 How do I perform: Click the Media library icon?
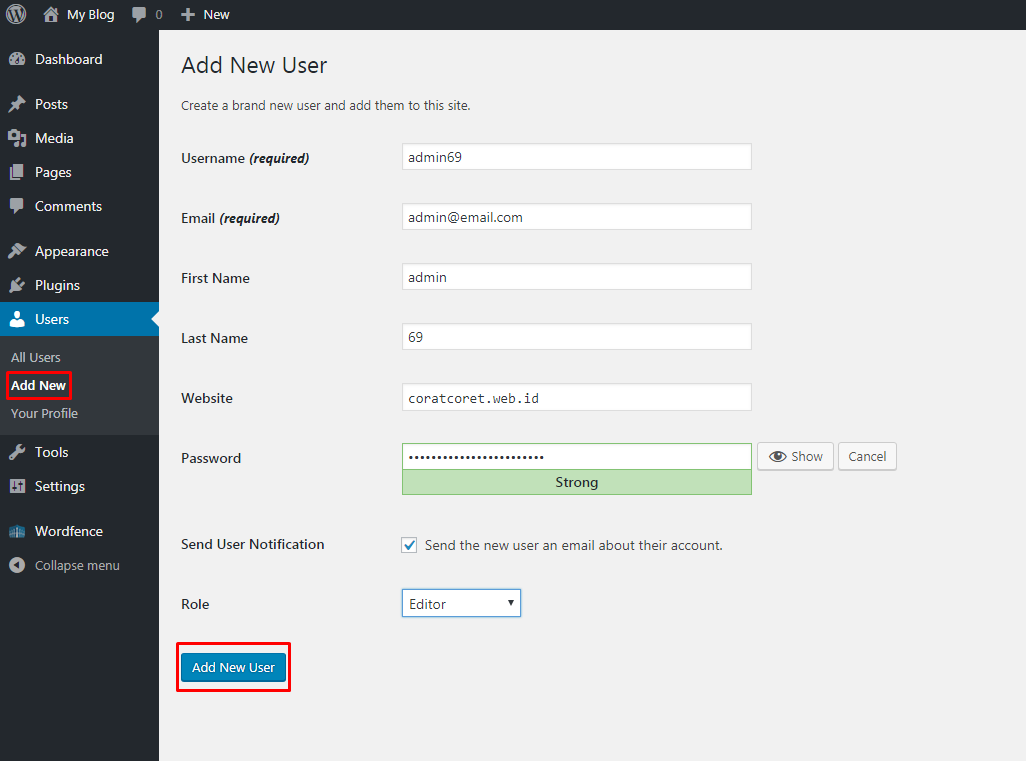(x=17, y=139)
